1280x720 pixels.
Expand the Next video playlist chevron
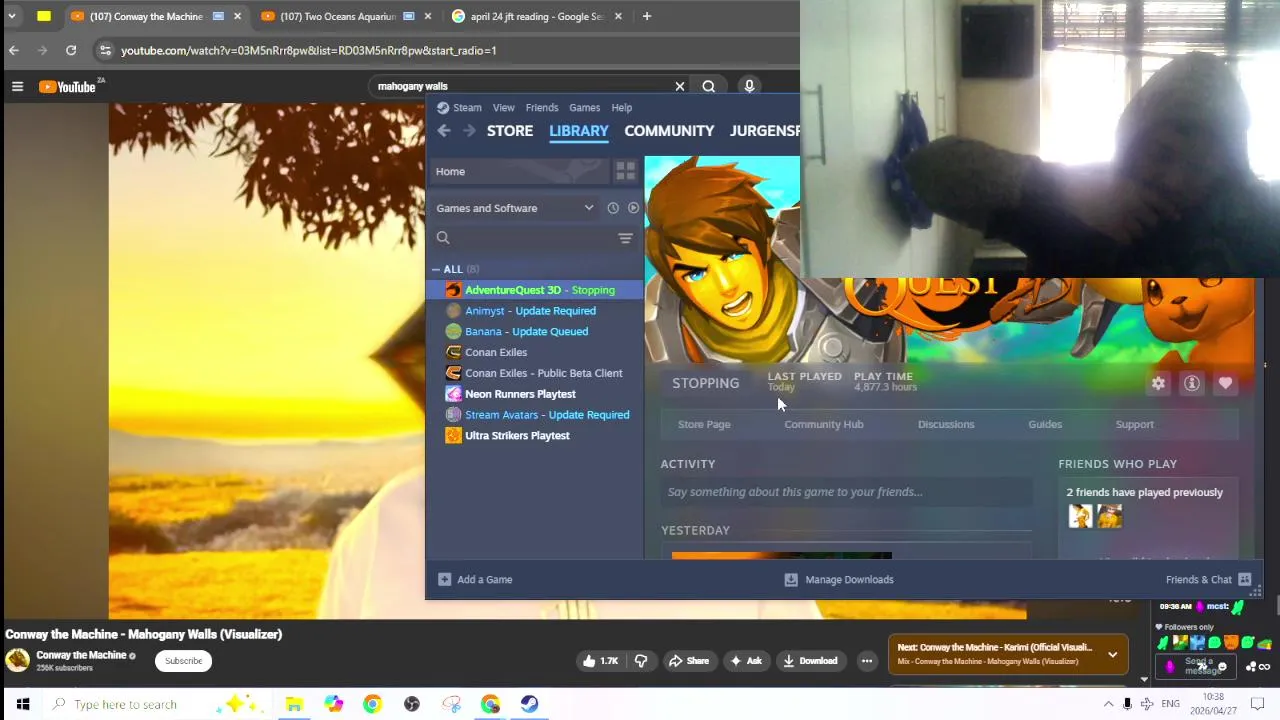tap(1112, 655)
